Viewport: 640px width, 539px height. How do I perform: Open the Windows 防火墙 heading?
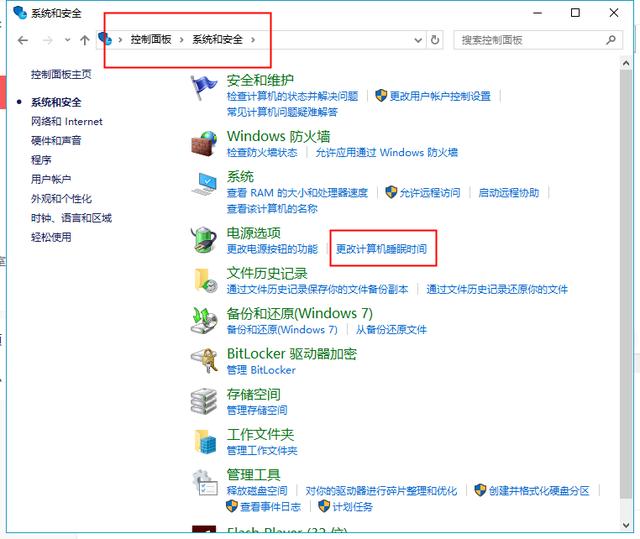(278, 136)
